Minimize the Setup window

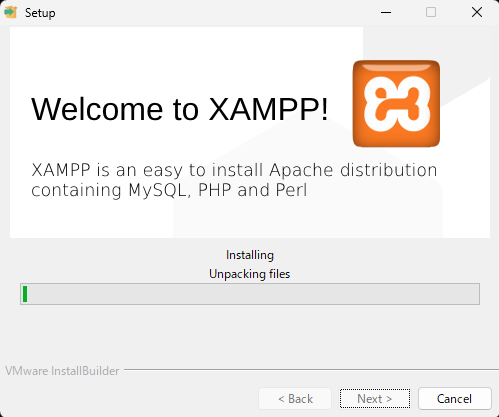386,13
